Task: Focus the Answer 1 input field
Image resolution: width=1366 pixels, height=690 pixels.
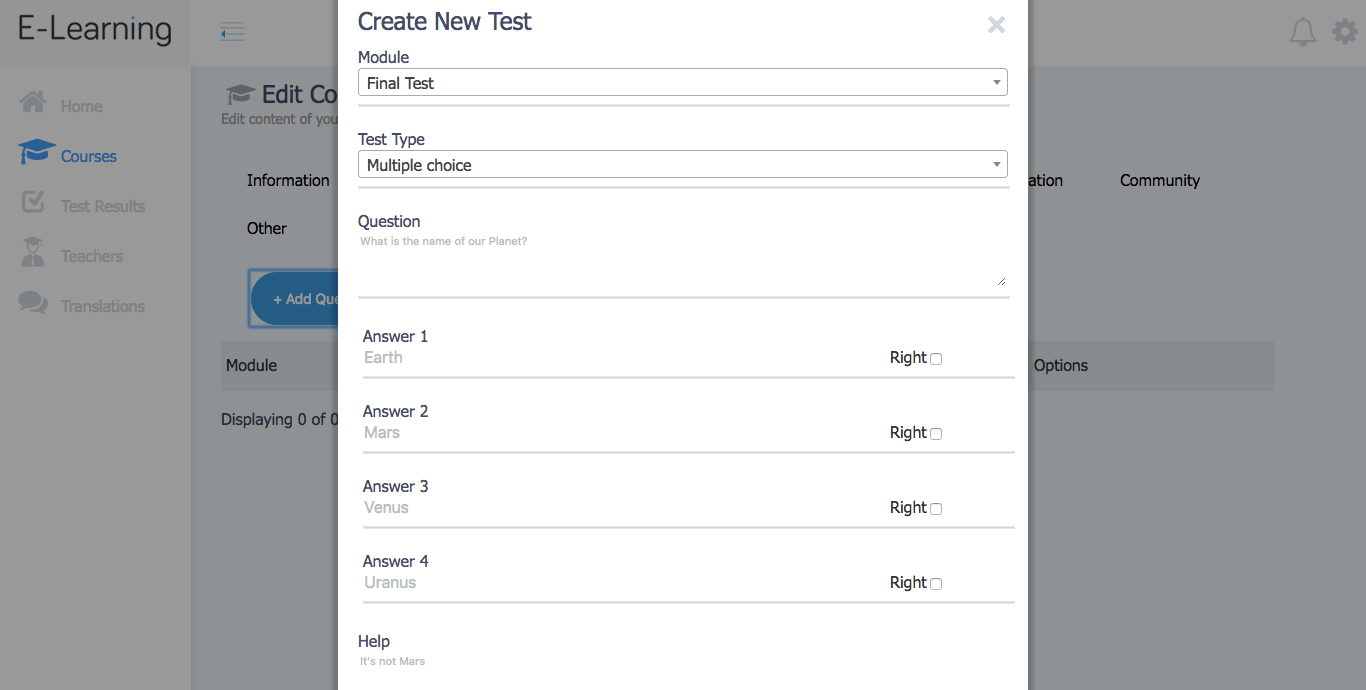Action: point(620,358)
